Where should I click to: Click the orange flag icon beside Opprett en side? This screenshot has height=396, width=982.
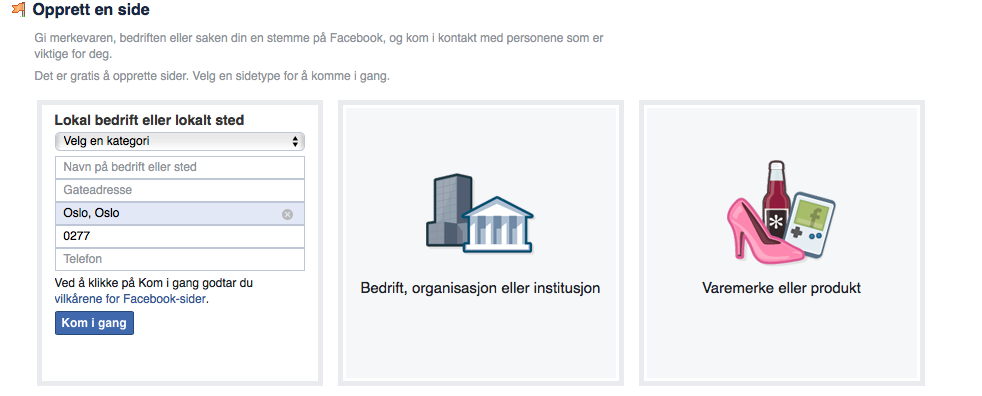coord(19,9)
